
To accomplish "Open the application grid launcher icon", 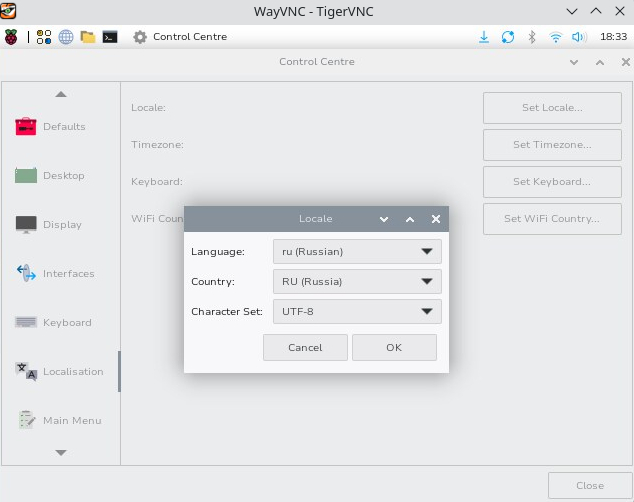I will tap(44, 37).
